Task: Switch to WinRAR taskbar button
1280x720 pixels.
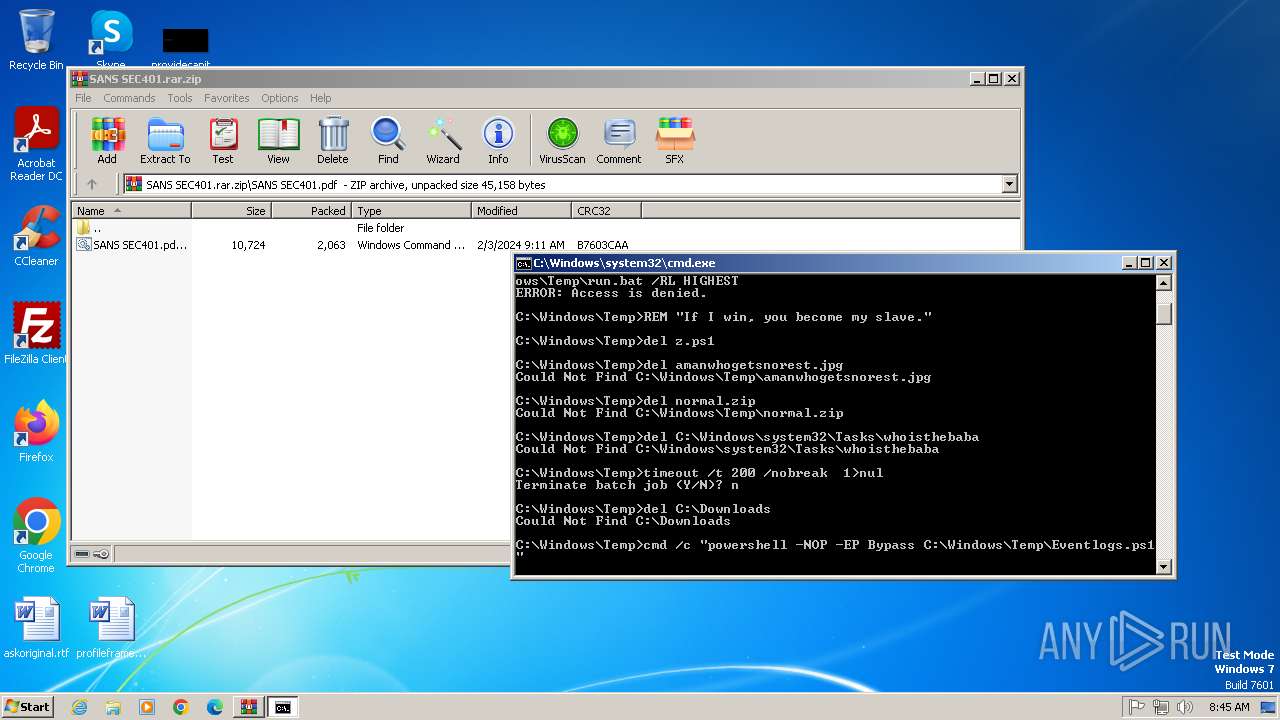Action: coord(249,707)
